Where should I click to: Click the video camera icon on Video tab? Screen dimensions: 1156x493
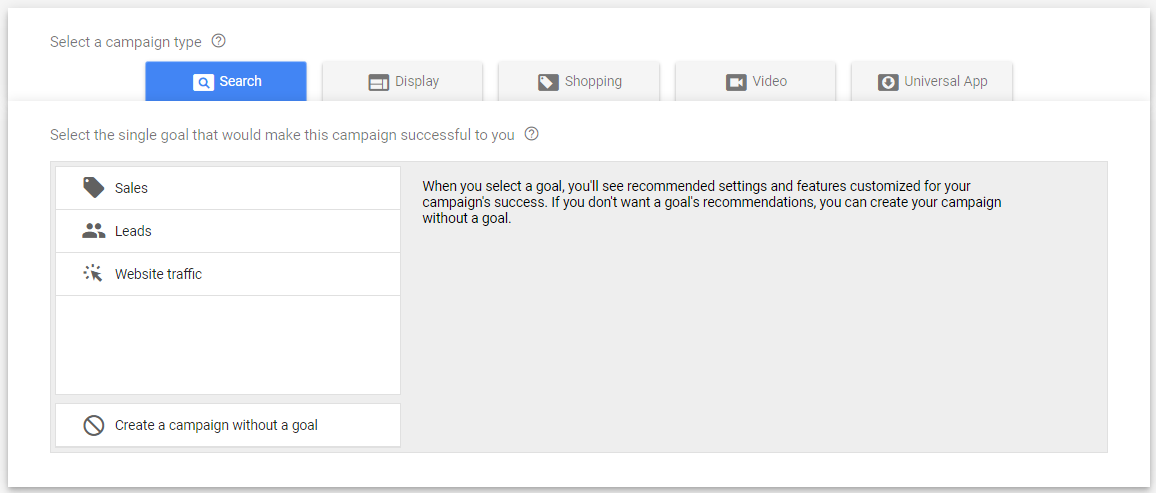(x=736, y=82)
